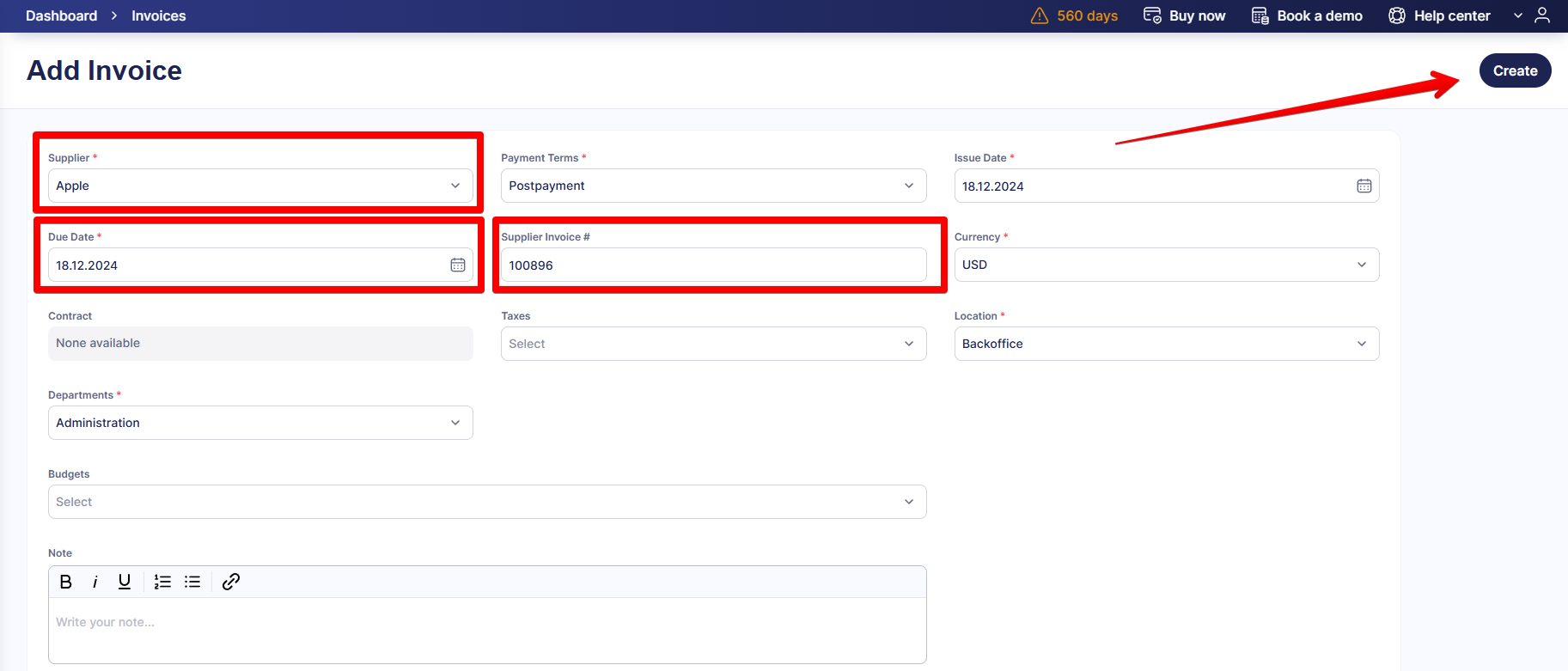Screen dimensions: 1568x671
Task: Go to Dashboard in breadcrumb
Action: click(x=61, y=15)
